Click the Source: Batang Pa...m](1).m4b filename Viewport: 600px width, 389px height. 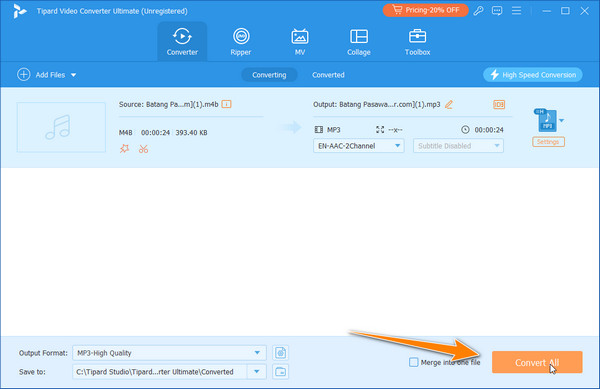[x=169, y=104]
